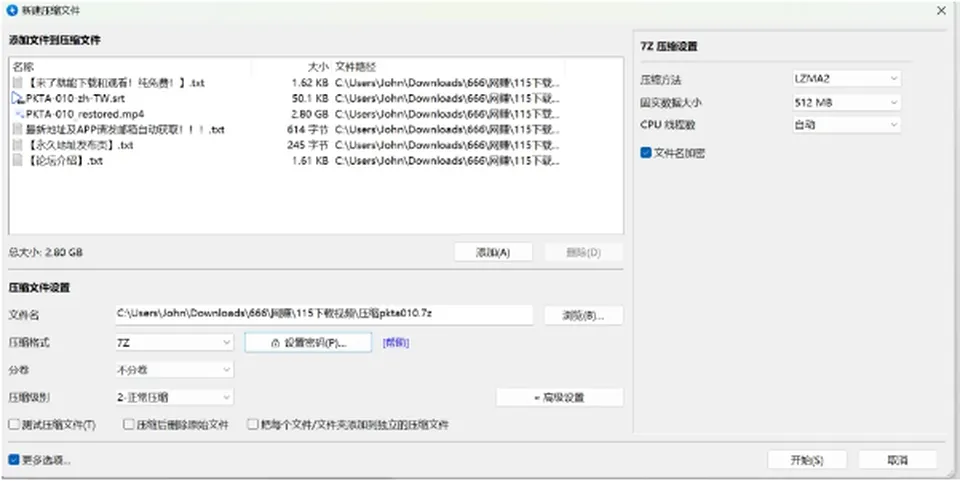Click the path cell in the PKTA-010_restored.mp4 row
This screenshot has height=481, width=960.
click(448, 114)
